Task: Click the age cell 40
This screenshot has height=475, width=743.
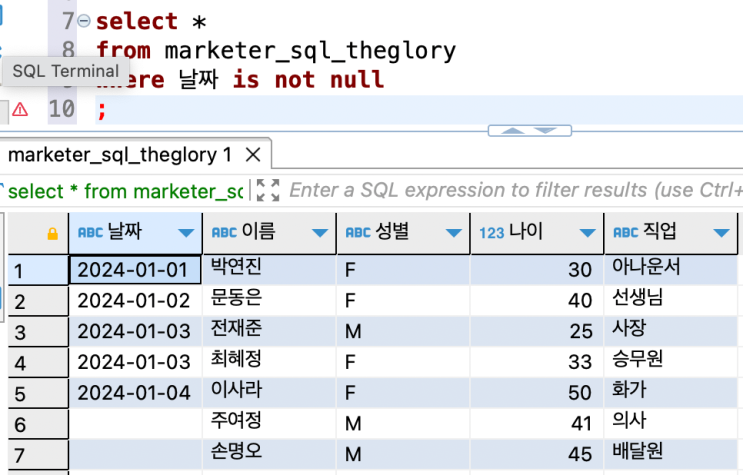Action: pos(537,301)
